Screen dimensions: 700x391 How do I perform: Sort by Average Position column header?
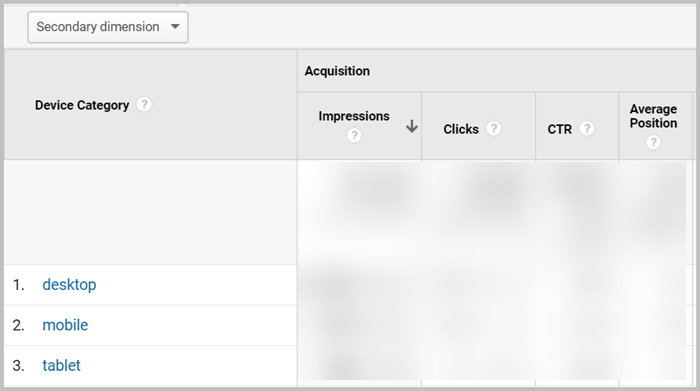coord(653,116)
